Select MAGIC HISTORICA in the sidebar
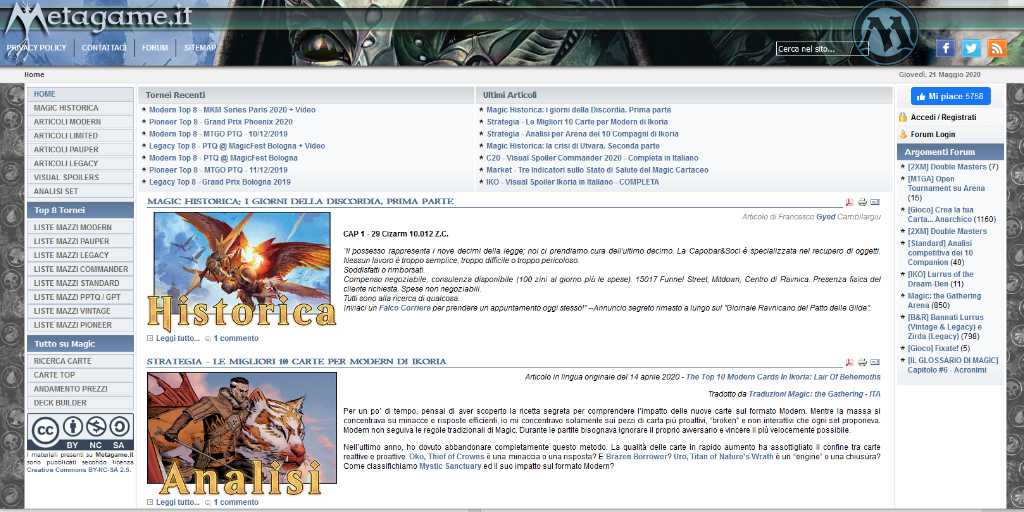1024x512 pixels. pyautogui.click(x=80, y=108)
